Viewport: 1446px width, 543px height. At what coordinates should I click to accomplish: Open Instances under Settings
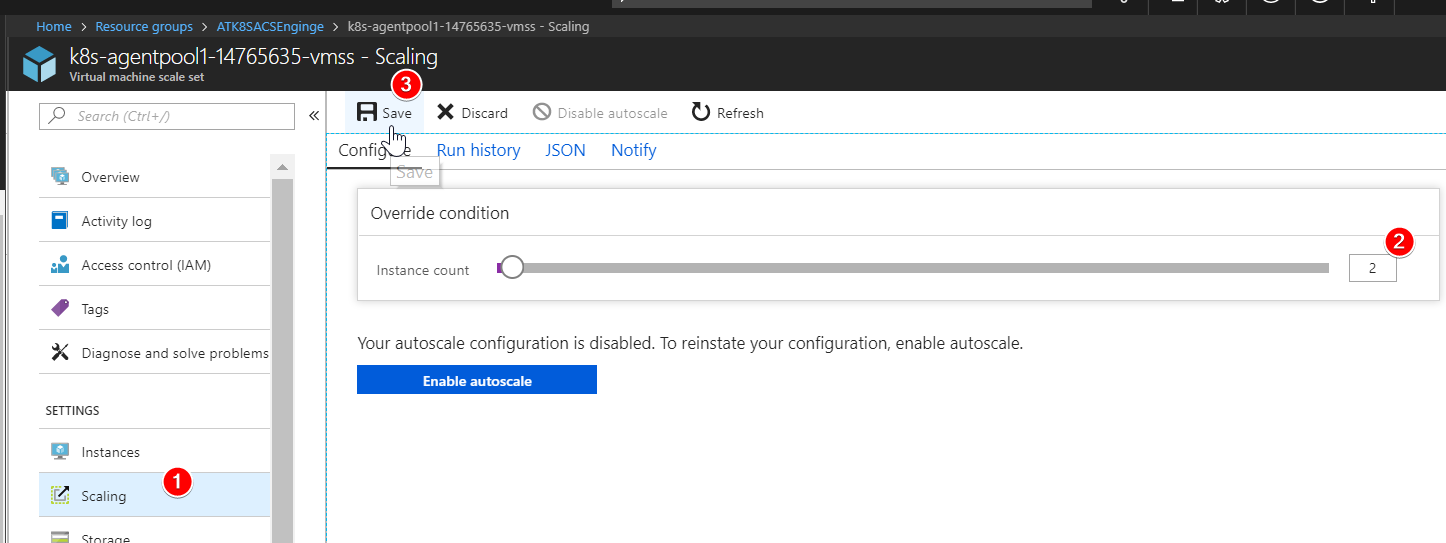pos(154,452)
